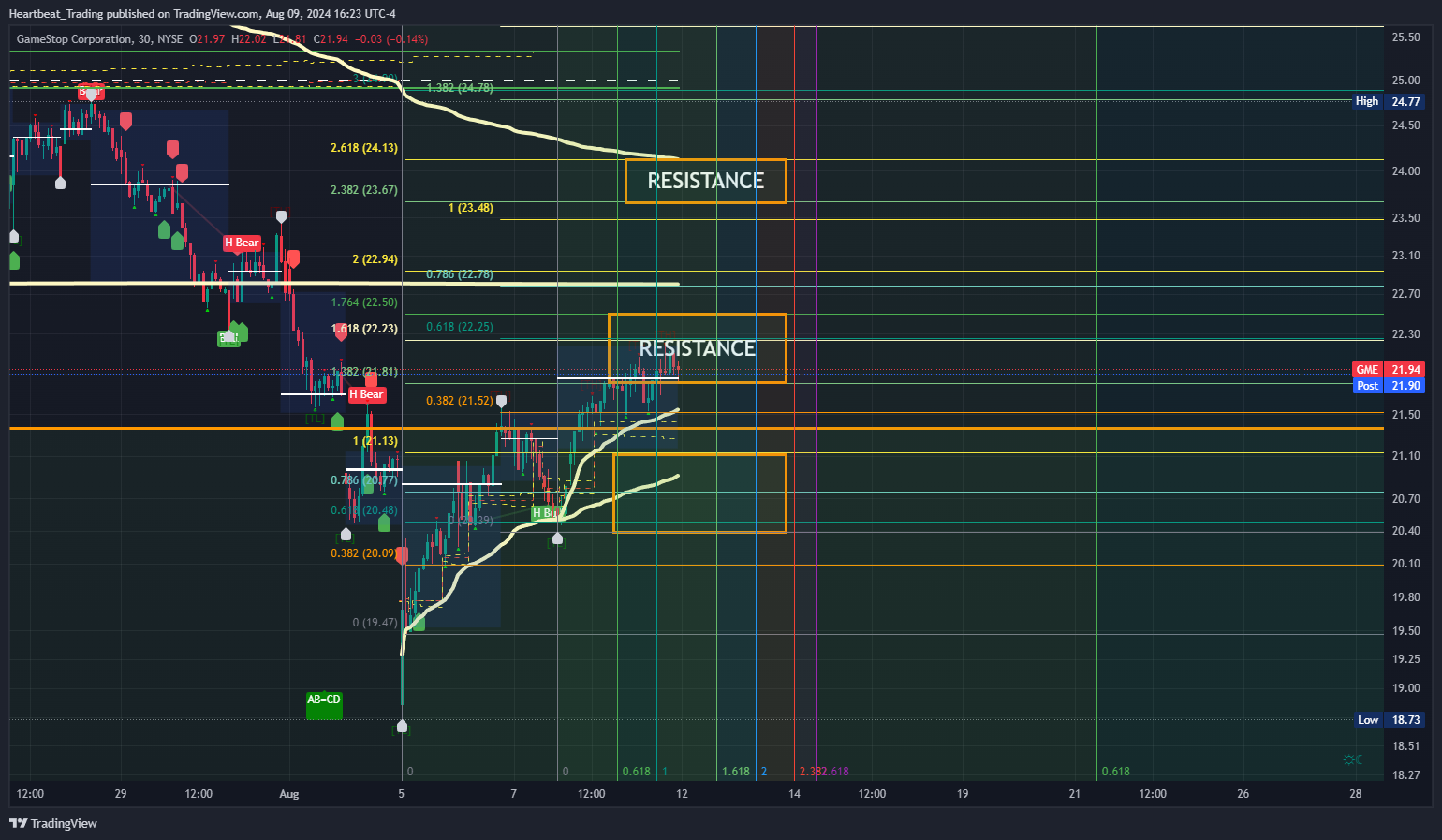
Task: Click the 26 date on time axis
Action: pos(1243,794)
